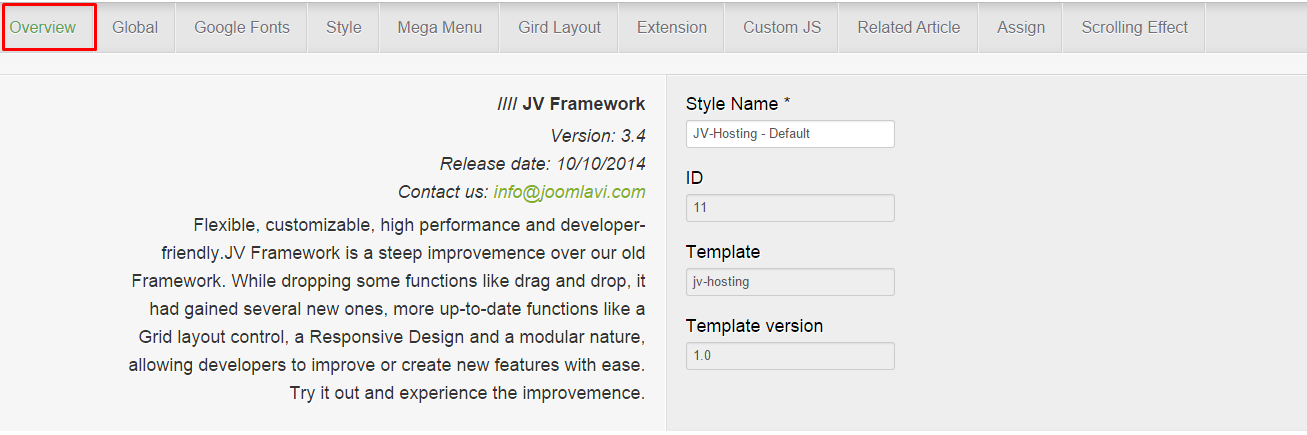
Task: Select the Custom JS tab
Action: tap(782, 27)
